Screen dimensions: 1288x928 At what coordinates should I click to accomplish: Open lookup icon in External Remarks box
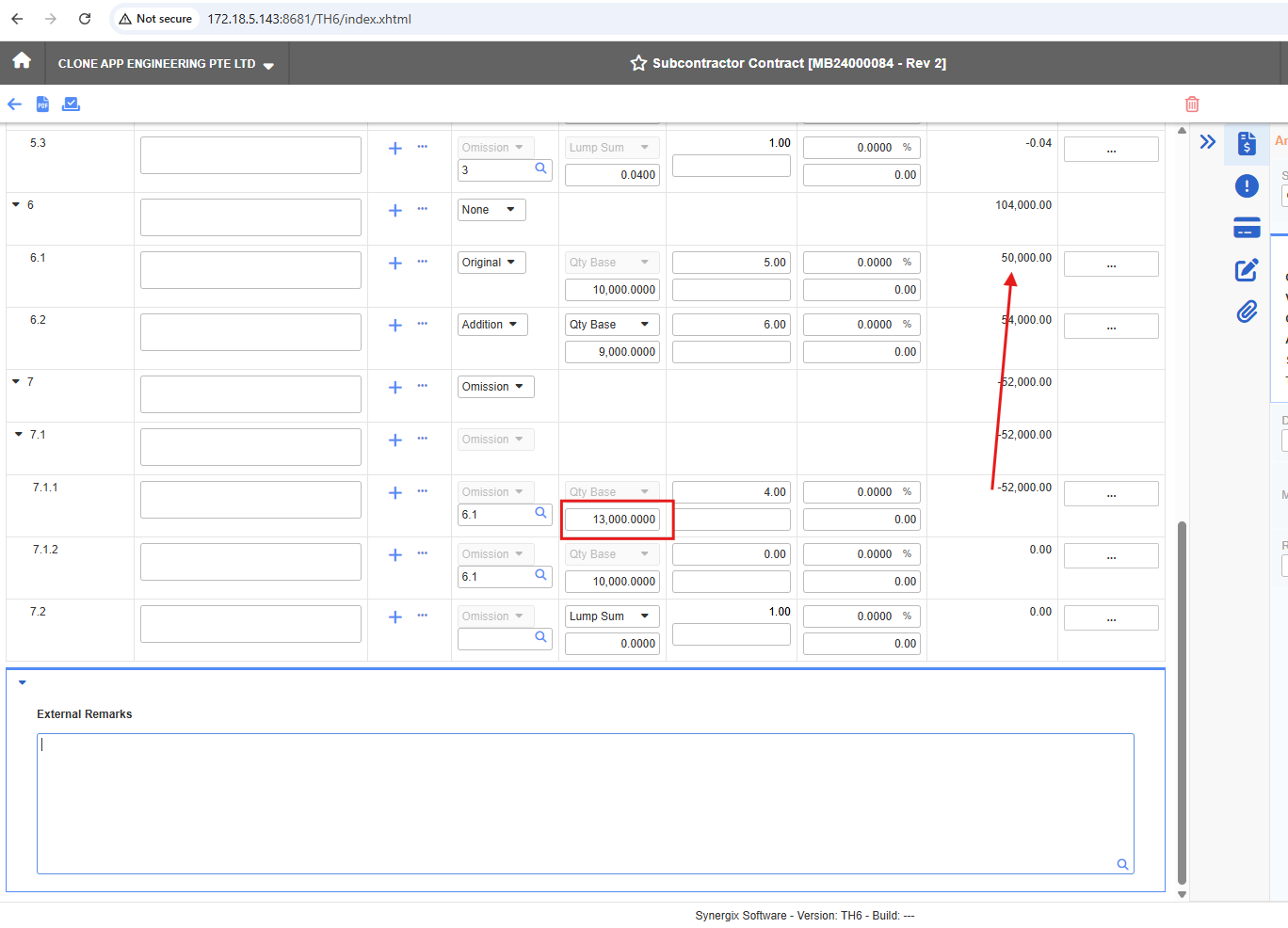coord(1122,864)
